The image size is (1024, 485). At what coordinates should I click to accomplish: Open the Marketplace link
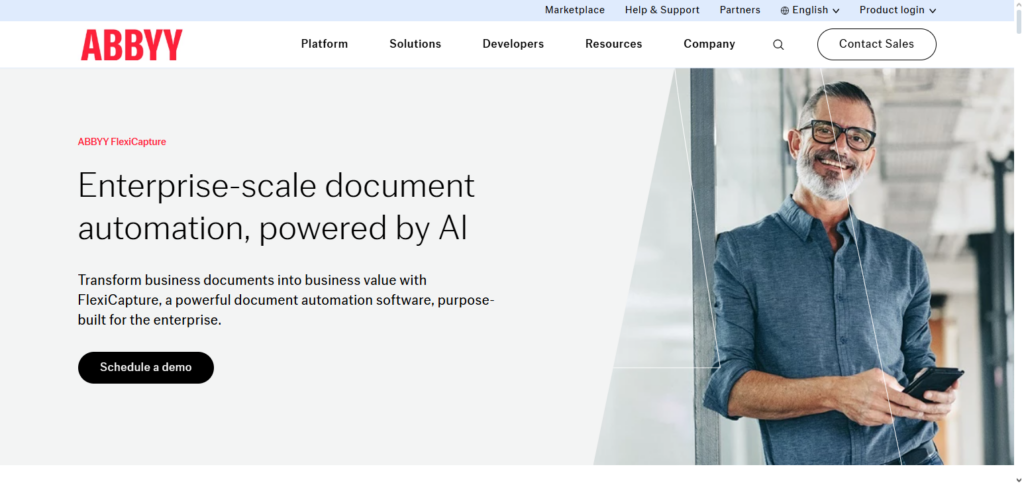click(x=574, y=10)
